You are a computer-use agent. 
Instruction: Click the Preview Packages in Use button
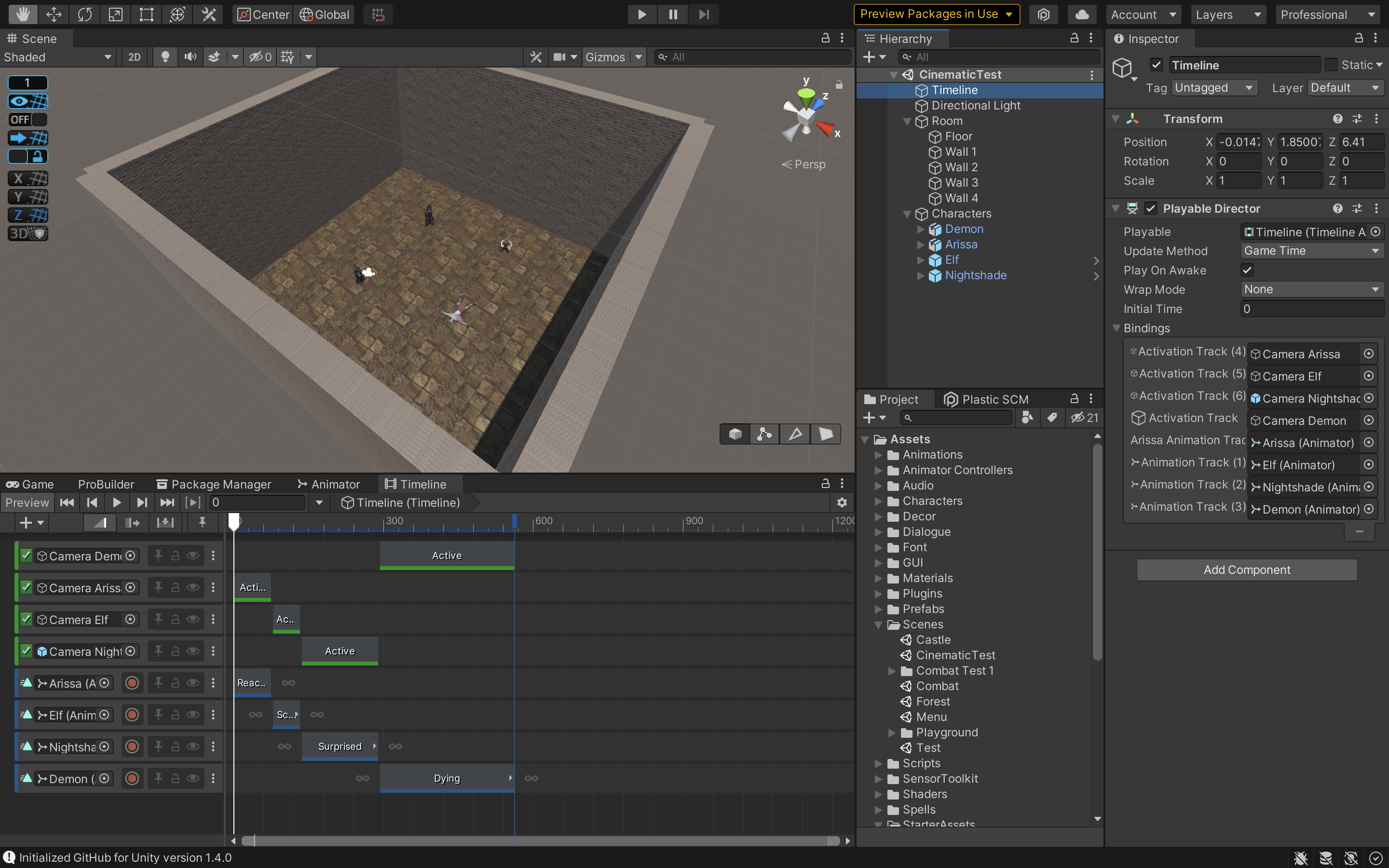click(936, 14)
